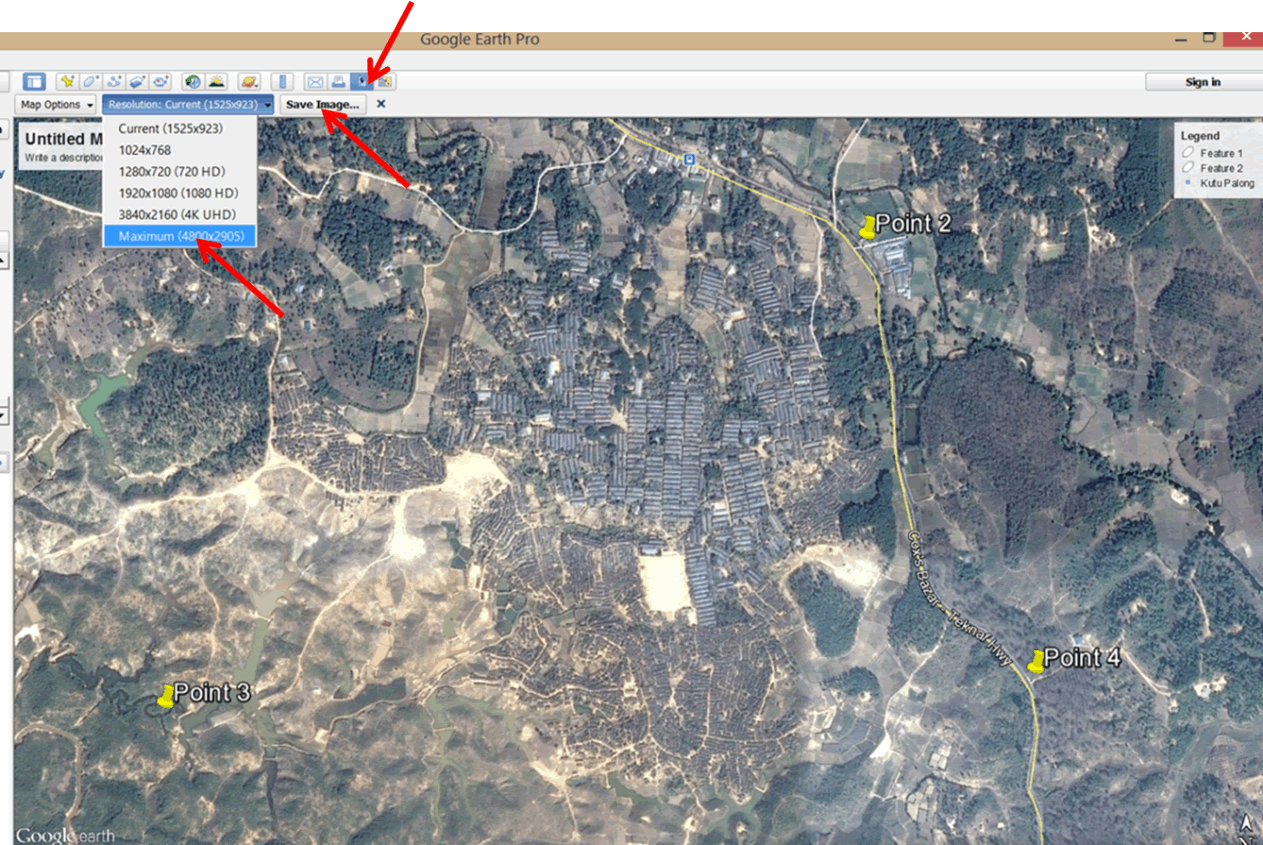Image resolution: width=1263 pixels, height=845 pixels.
Task: Choose 1280x720 (720 HD) resolution
Action: tap(180, 171)
